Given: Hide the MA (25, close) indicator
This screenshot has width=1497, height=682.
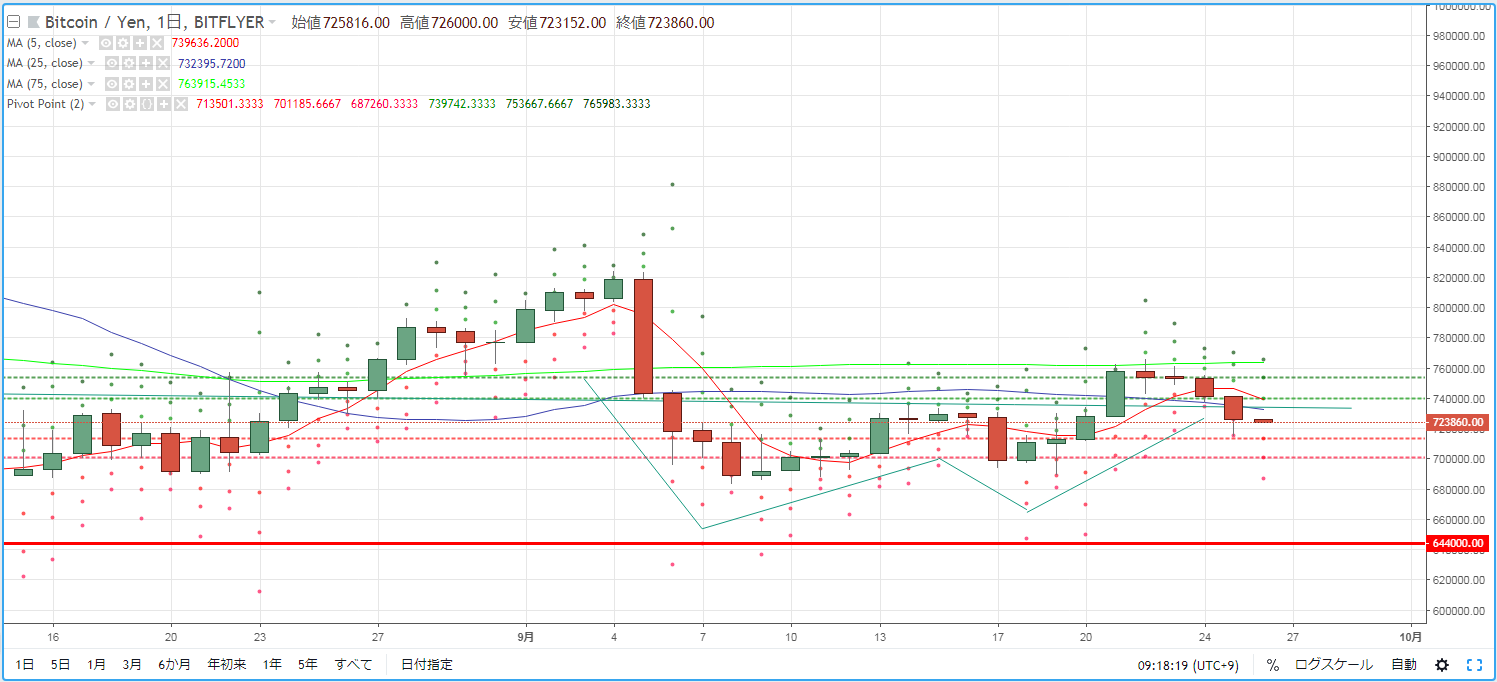Looking at the screenshot, I should [x=112, y=64].
